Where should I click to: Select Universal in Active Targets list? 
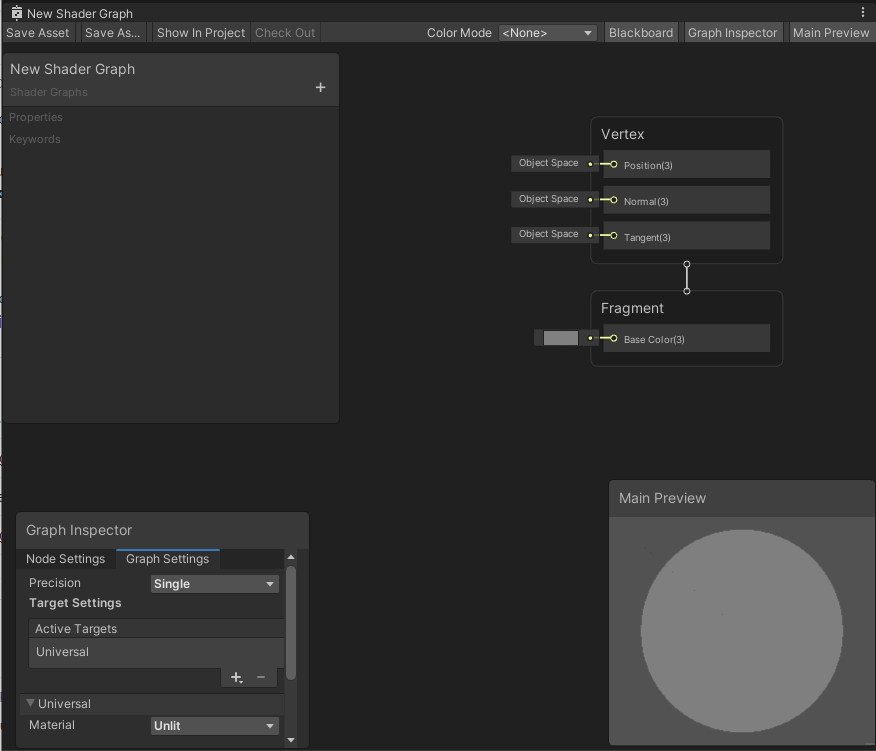click(156, 652)
